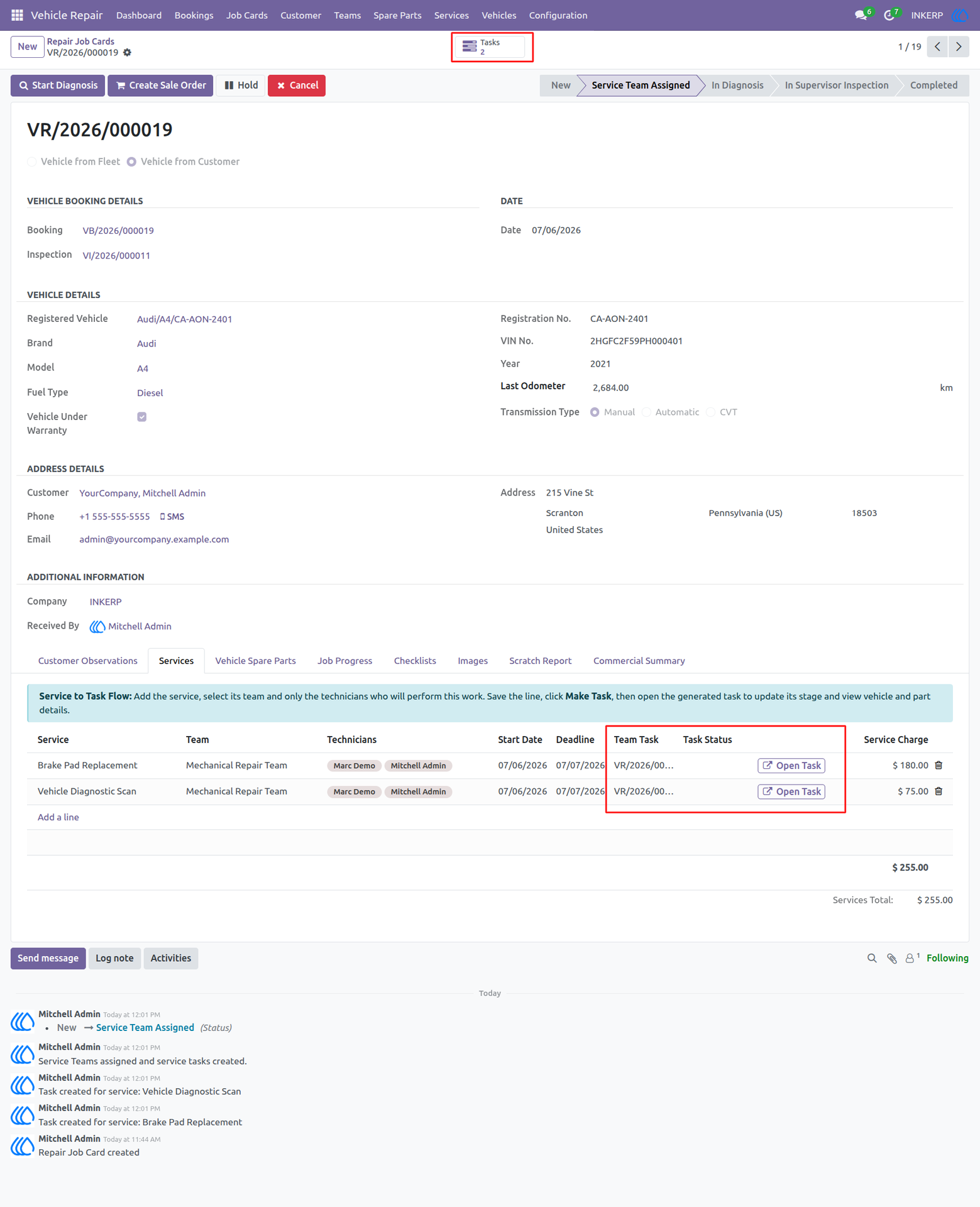Open chatter search magnifier icon
980x1207 pixels.
pos(872,958)
